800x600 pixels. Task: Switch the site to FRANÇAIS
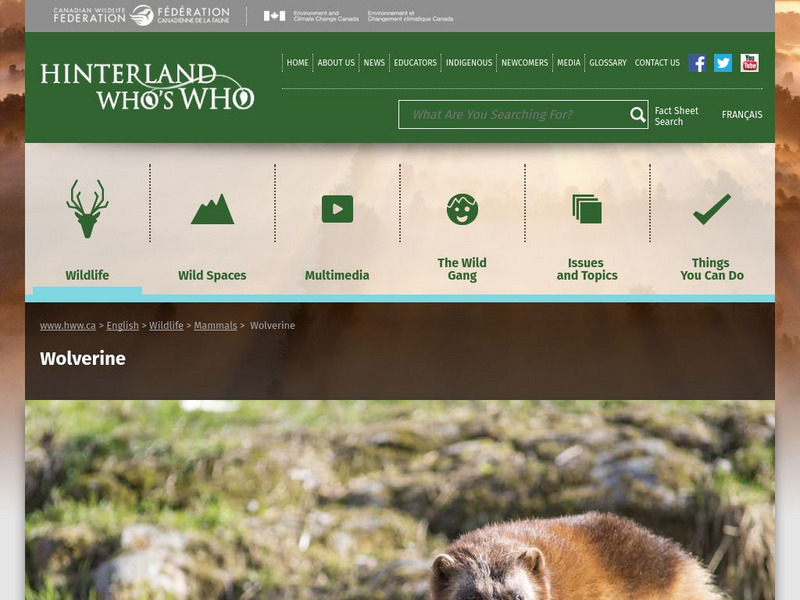(742, 115)
